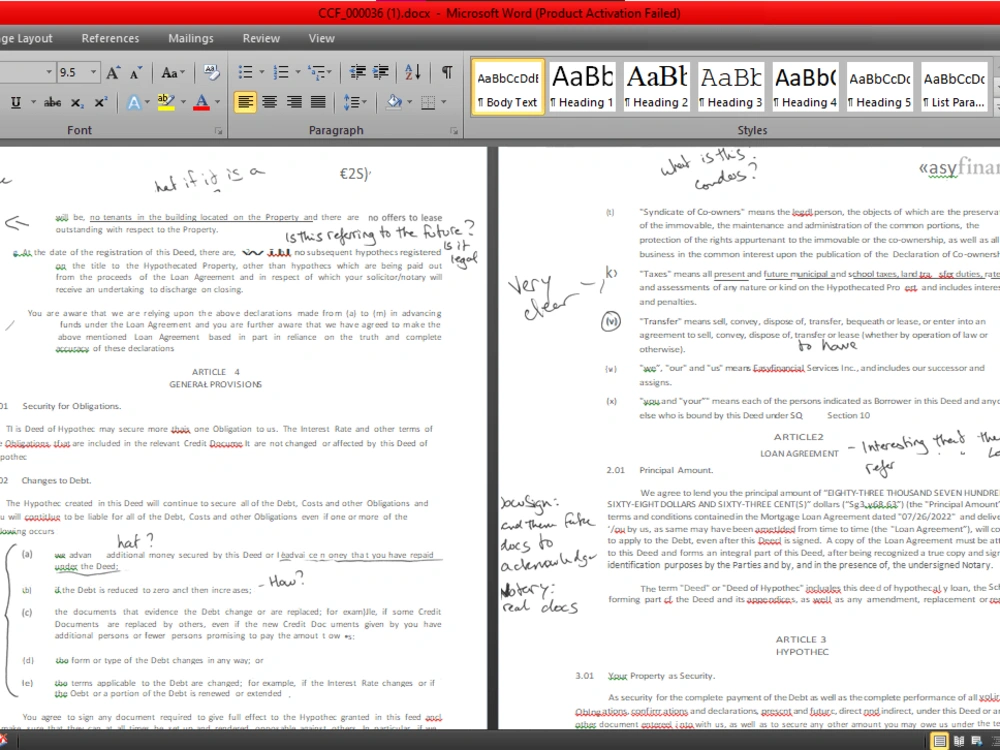Open the bullets library dropdown arrow

click(261, 72)
